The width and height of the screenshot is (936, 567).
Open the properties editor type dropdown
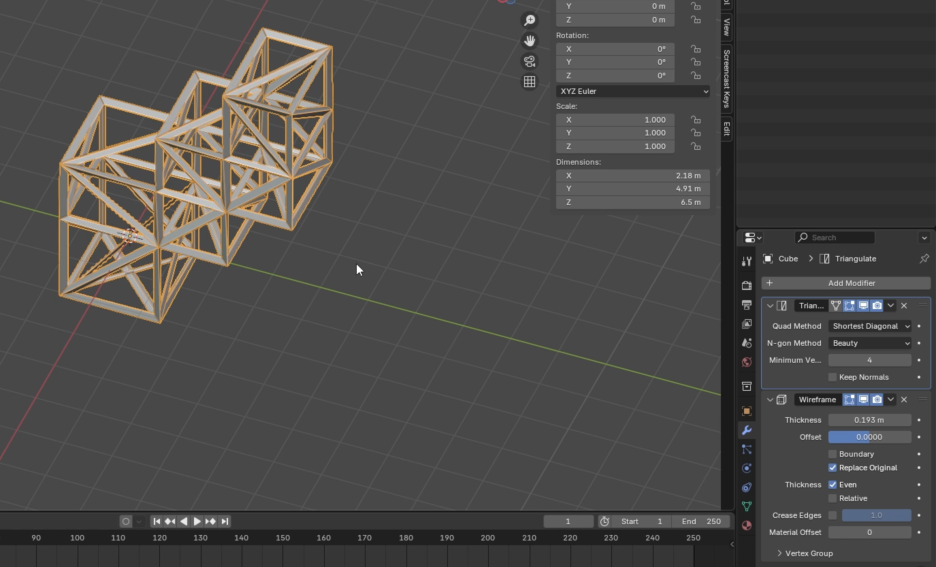coord(753,238)
